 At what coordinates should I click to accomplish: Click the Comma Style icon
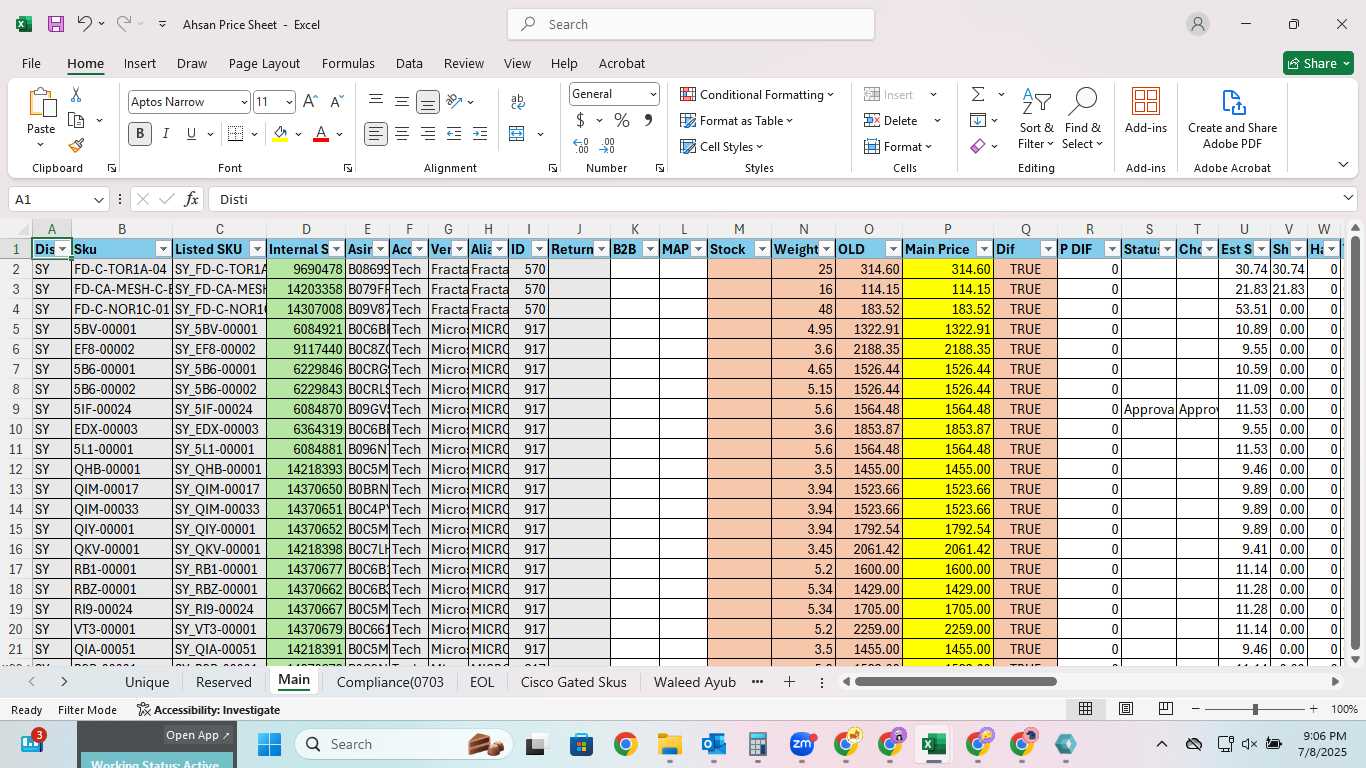point(648,120)
